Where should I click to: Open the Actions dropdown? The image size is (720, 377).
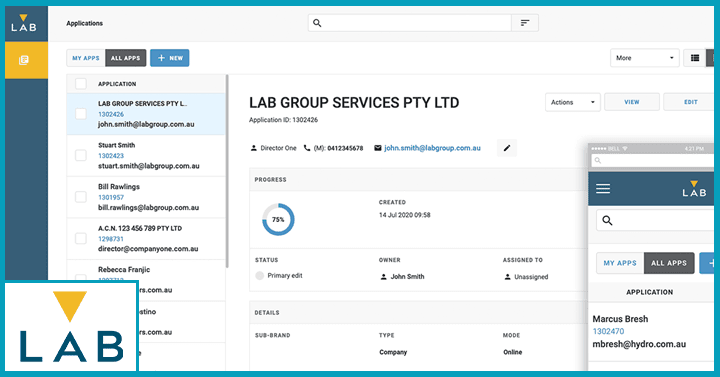tap(573, 102)
